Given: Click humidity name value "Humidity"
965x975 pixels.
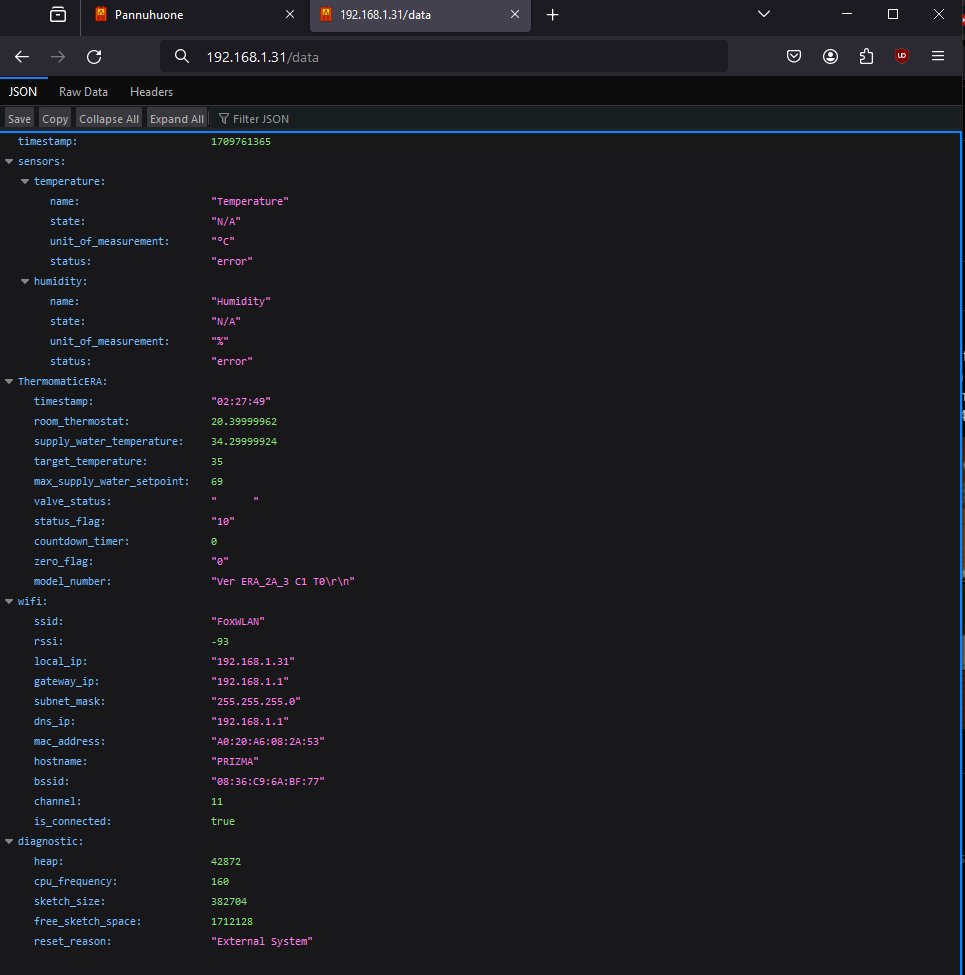Looking at the screenshot, I should pyautogui.click(x=241, y=302).
